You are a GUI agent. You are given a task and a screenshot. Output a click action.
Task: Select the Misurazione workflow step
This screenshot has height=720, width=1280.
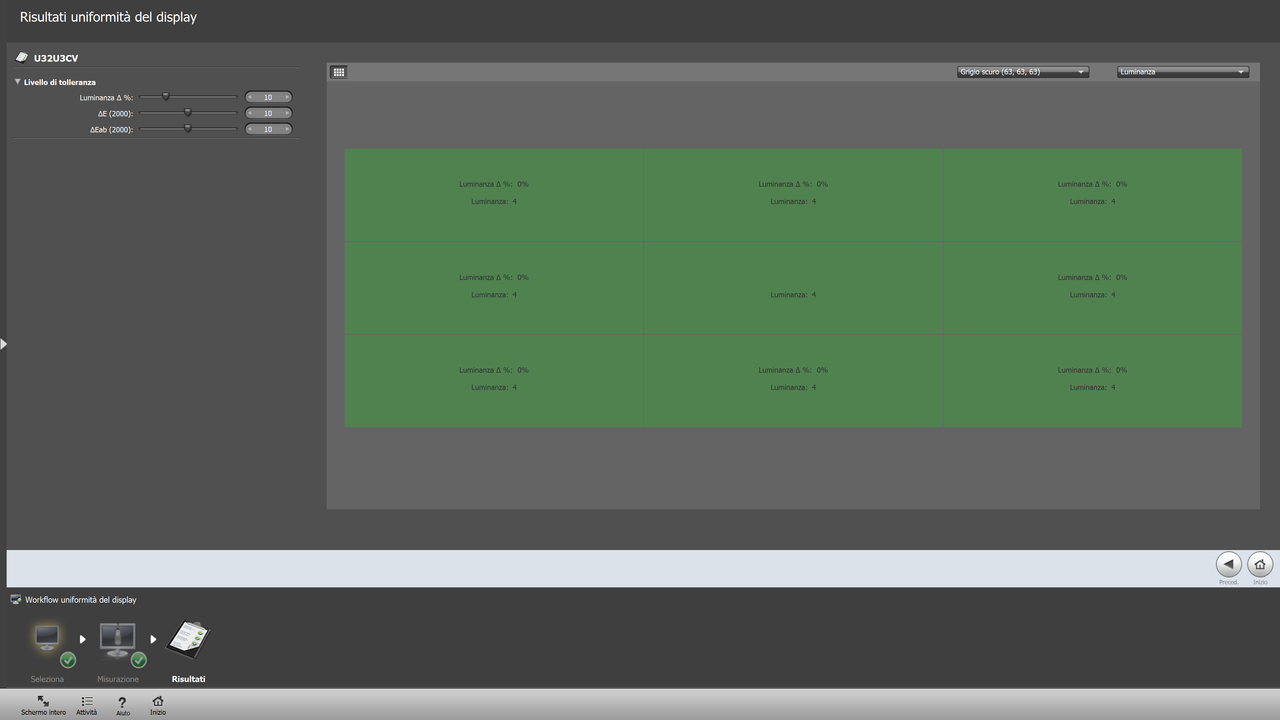[118, 648]
